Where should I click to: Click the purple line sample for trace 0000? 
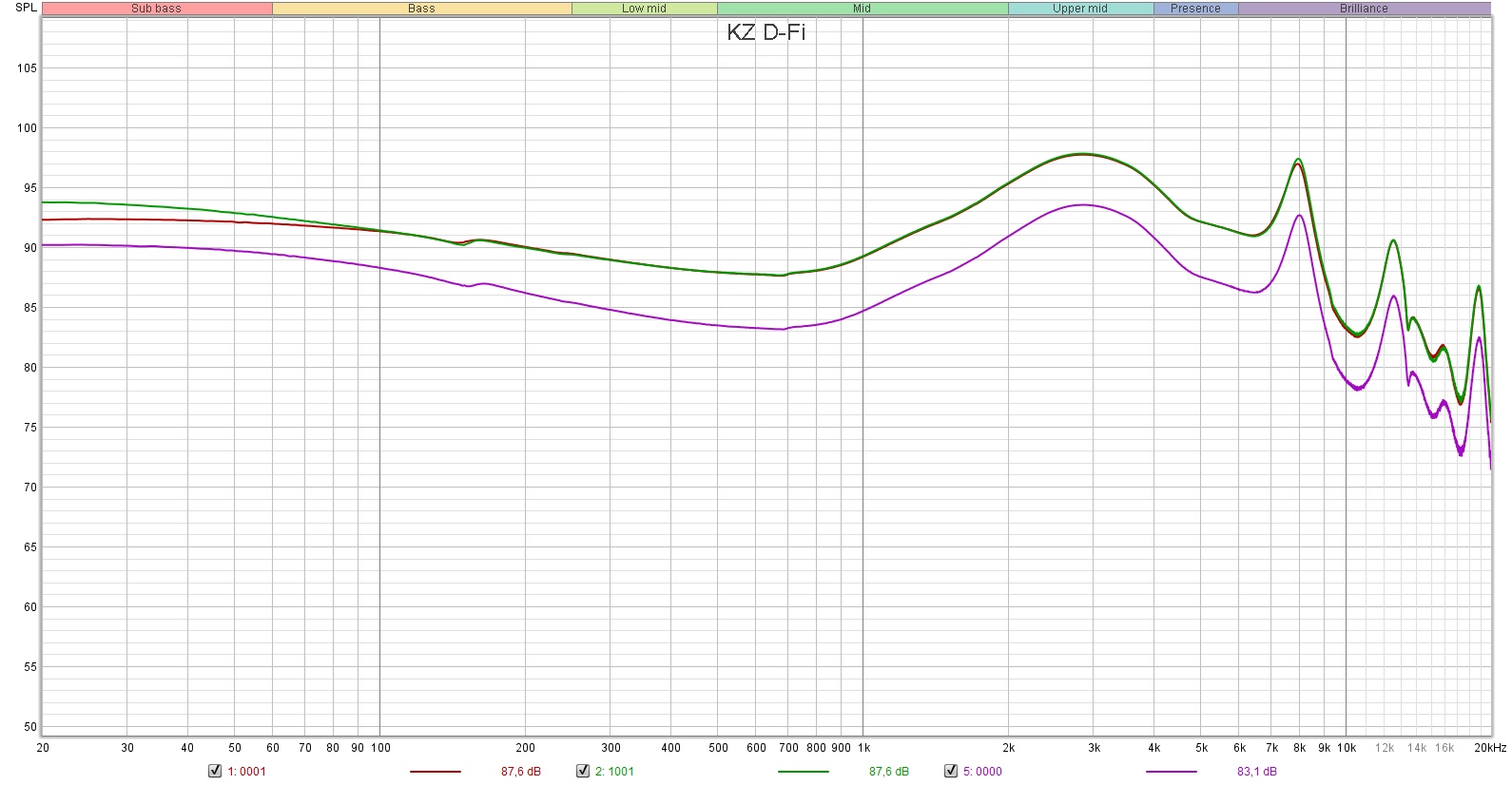point(1172,772)
